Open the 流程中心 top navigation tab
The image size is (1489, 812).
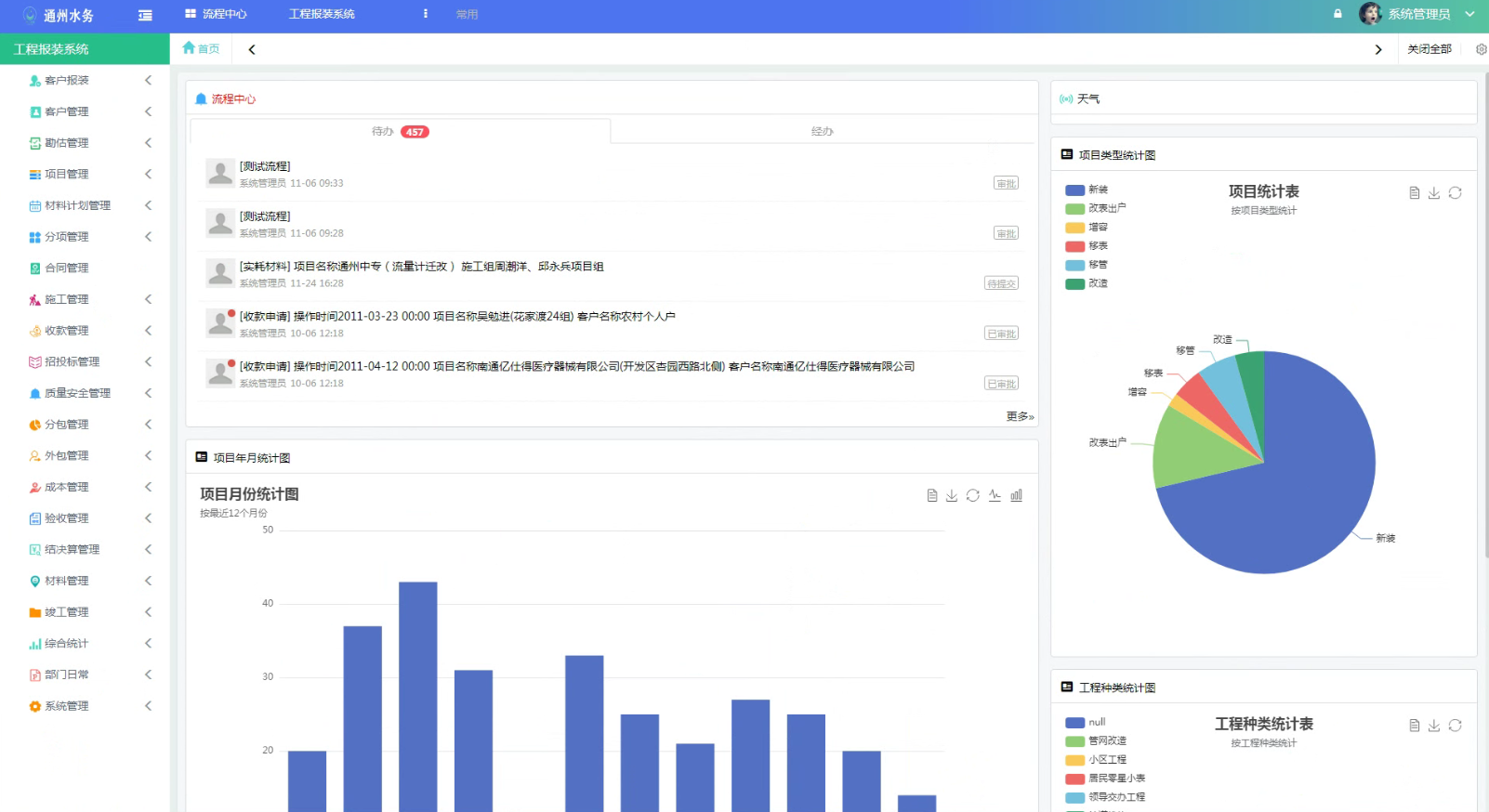click(x=216, y=14)
